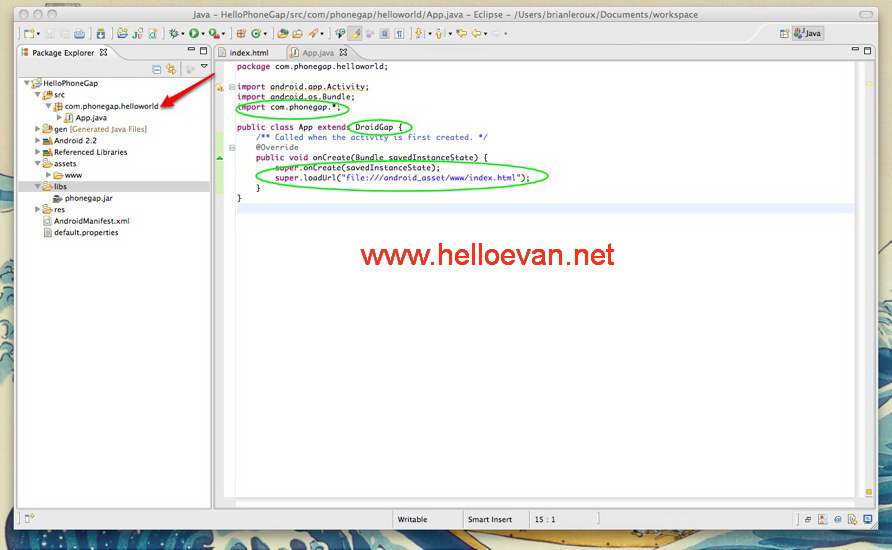This screenshot has height=550, width=892.
Task: Toggle show whitespace characters icon
Action: pyautogui.click(x=399, y=34)
